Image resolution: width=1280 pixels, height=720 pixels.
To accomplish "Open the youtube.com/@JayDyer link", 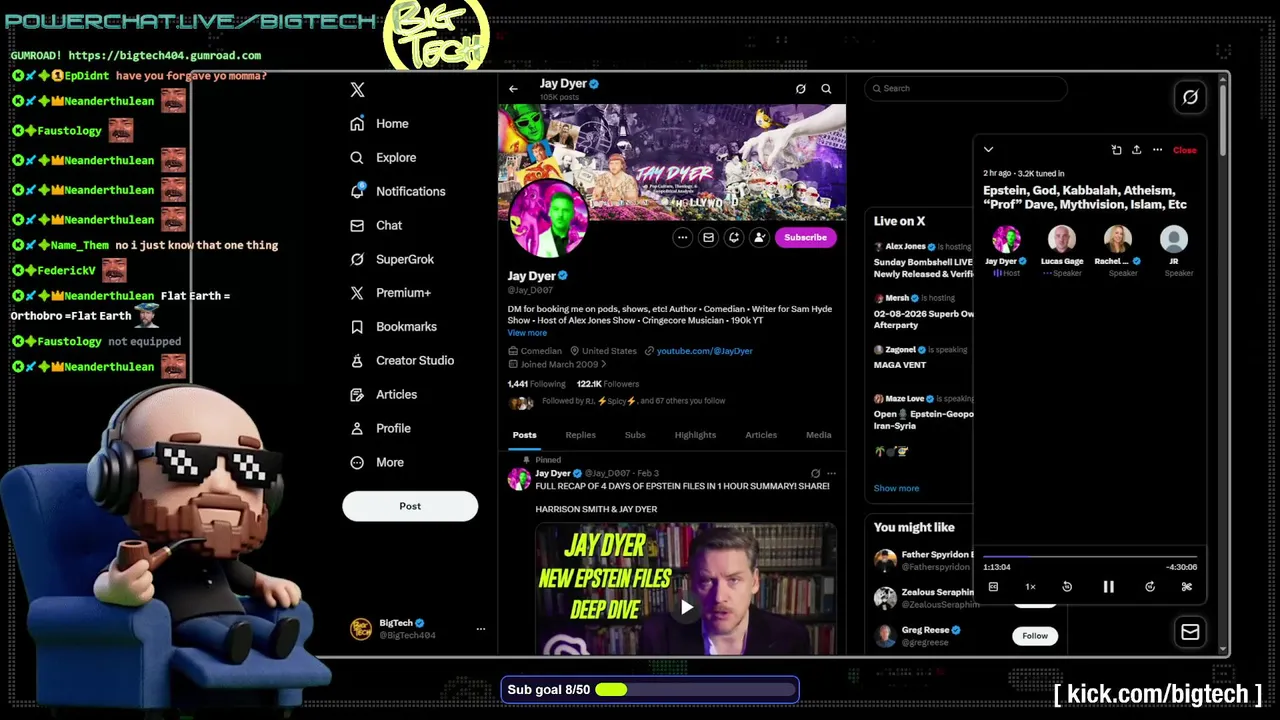I will [704, 351].
